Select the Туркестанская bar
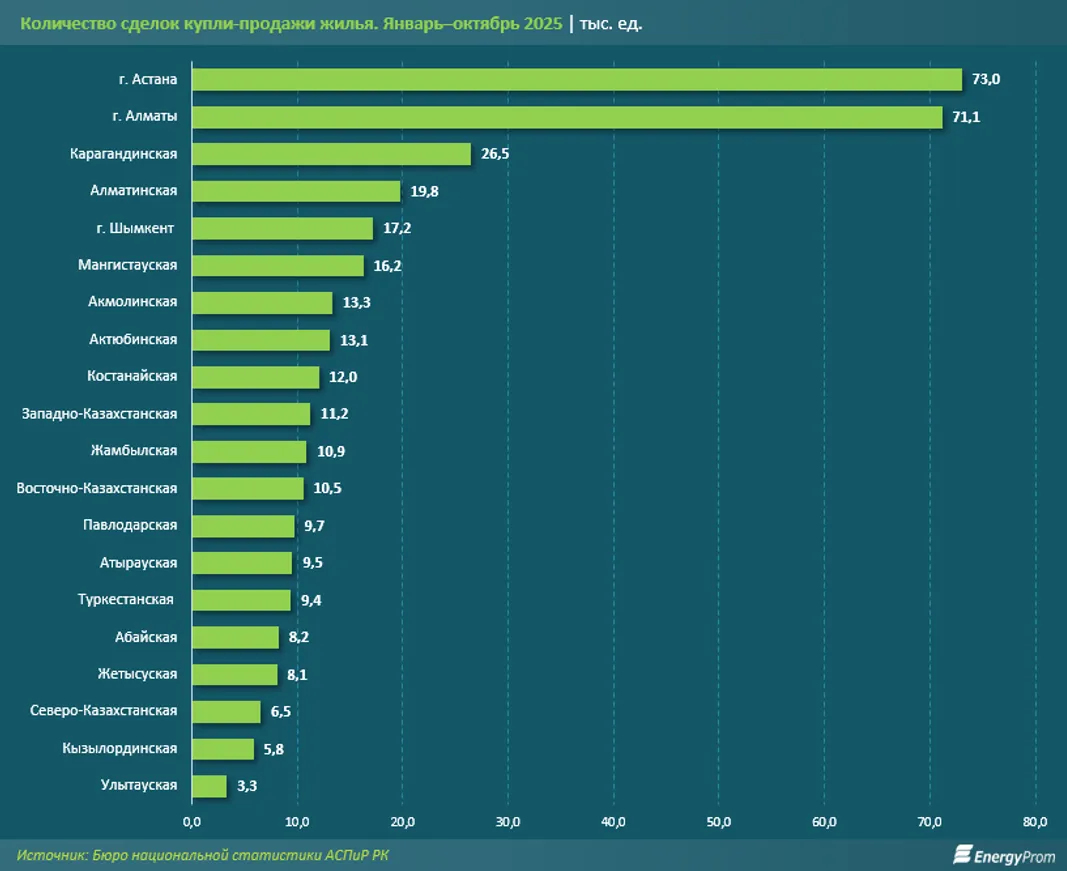Image resolution: width=1067 pixels, height=871 pixels. pos(241,600)
